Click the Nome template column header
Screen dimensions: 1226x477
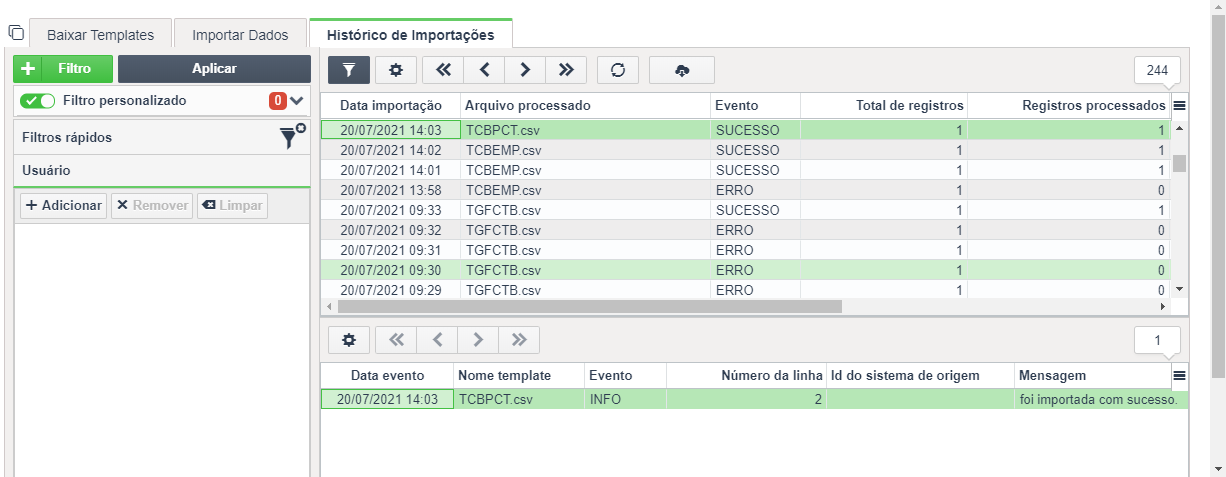[518, 375]
